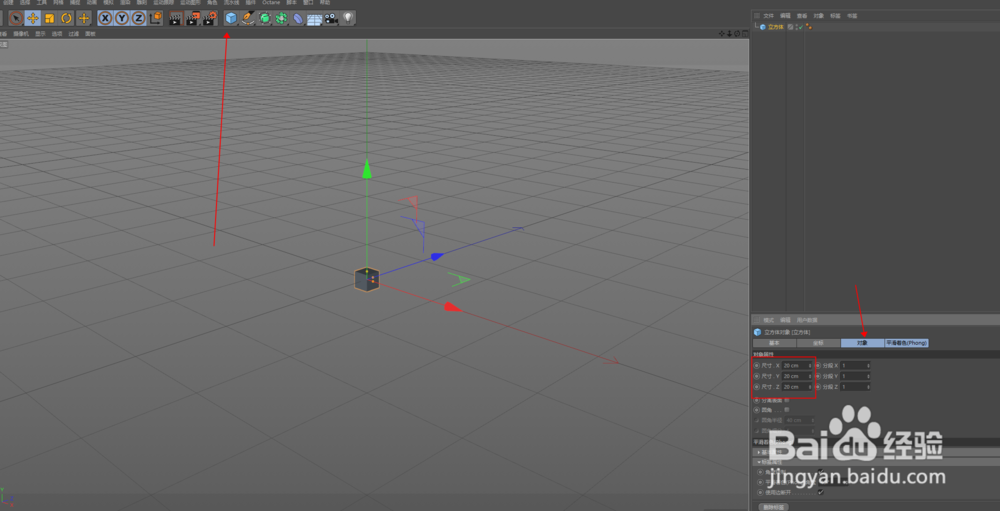Screen dimensions: 1000x511
Task: Toggle the coordinate system cube icon
Action: [x=155, y=18]
